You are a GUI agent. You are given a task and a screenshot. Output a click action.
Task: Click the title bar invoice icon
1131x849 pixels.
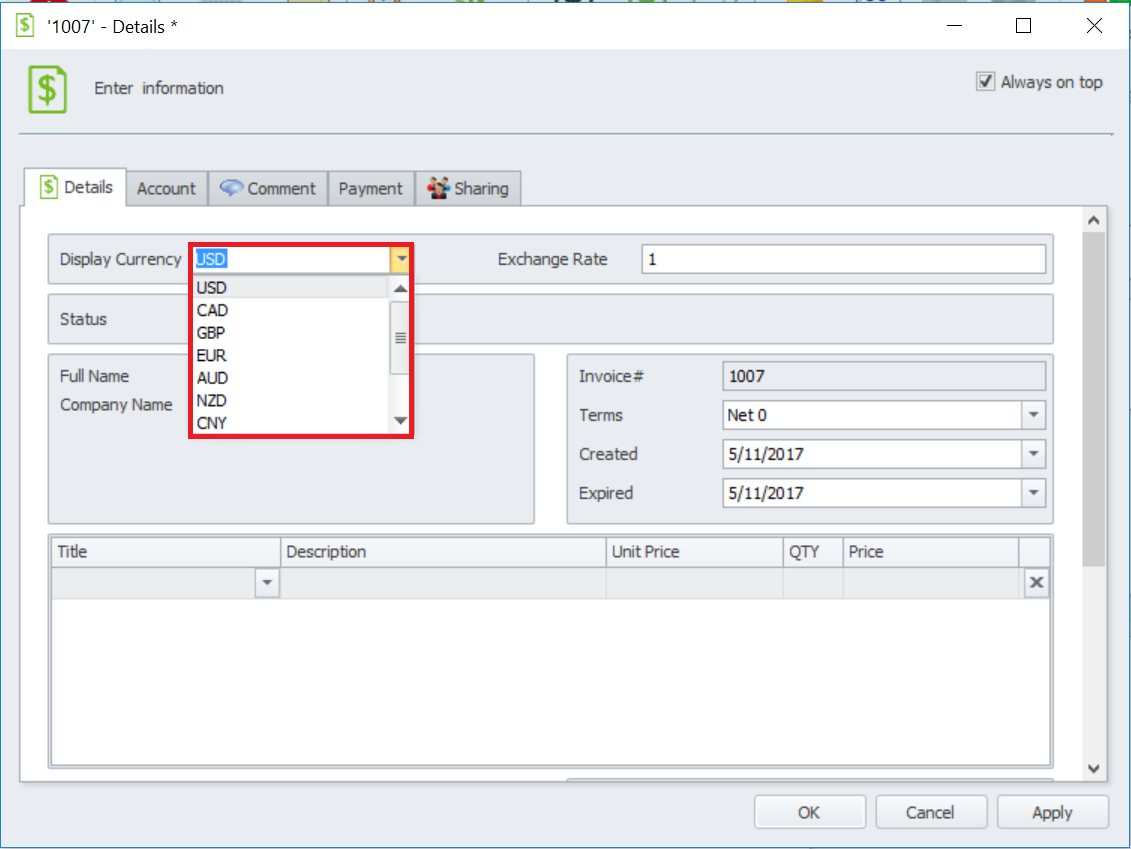[x=24, y=26]
